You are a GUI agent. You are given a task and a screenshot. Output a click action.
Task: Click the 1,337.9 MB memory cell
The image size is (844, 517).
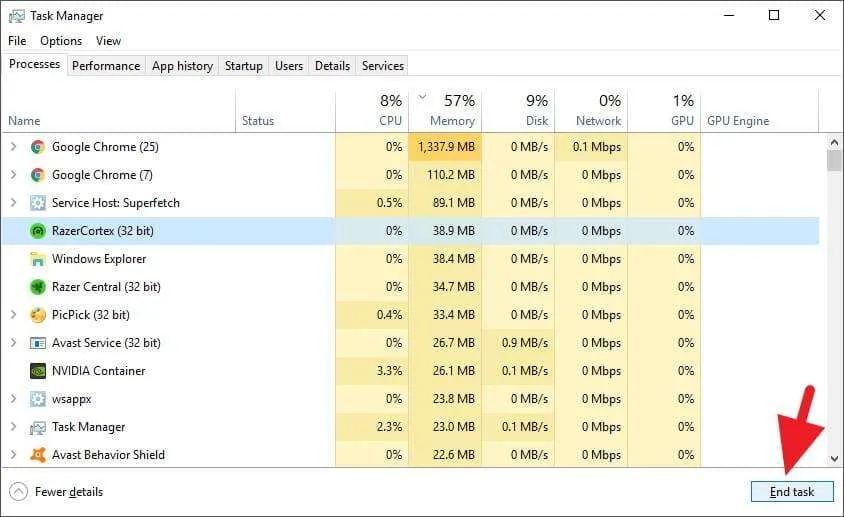445,147
